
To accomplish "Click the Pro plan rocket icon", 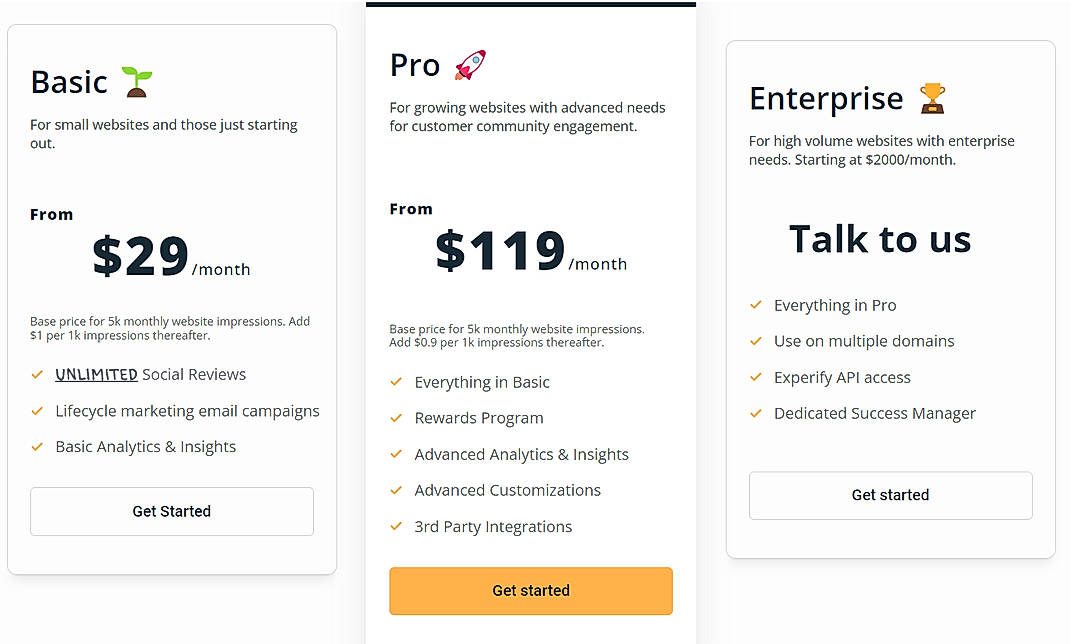I will click(x=470, y=65).
